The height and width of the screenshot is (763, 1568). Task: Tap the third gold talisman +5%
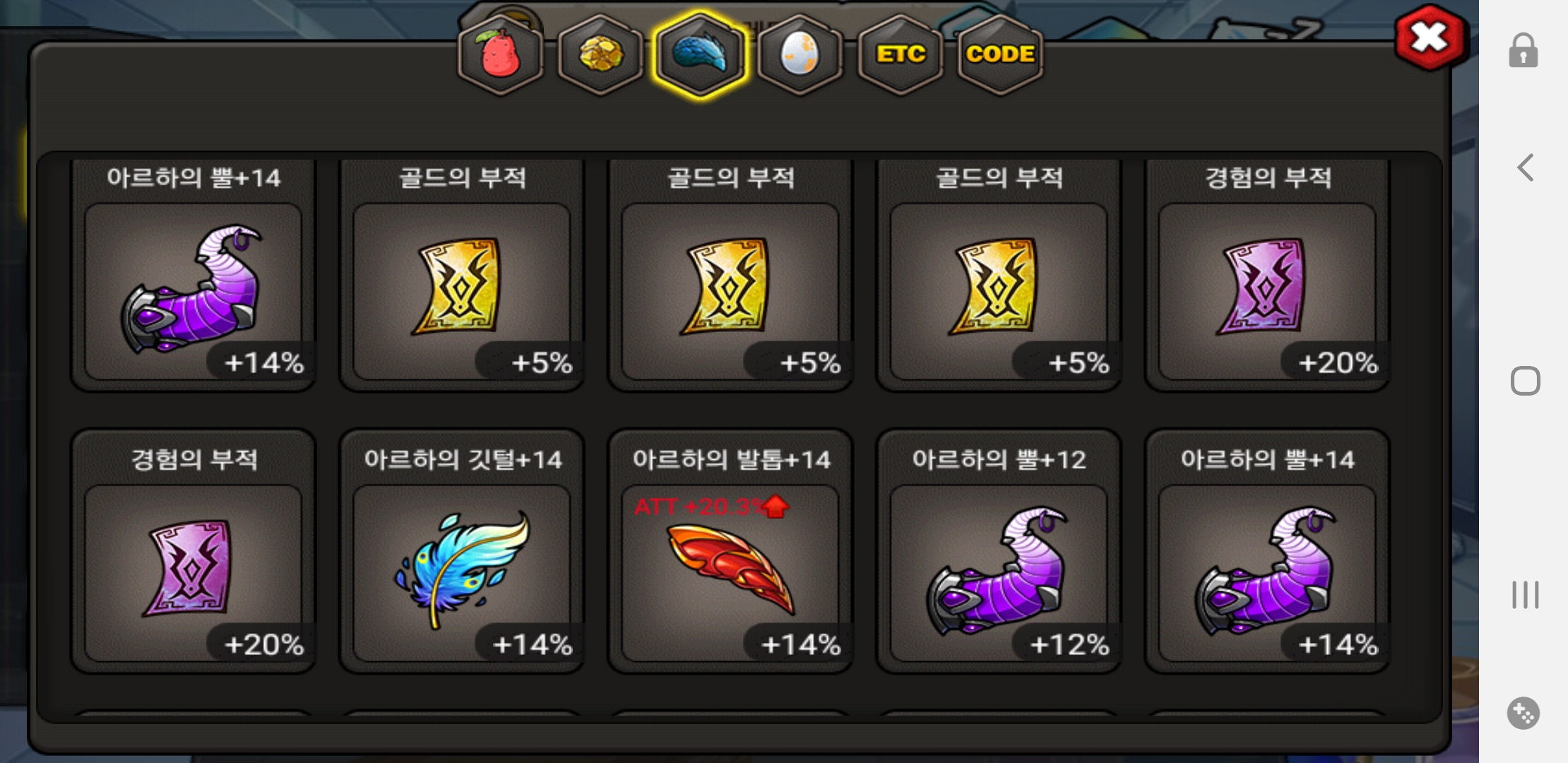click(999, 276)
